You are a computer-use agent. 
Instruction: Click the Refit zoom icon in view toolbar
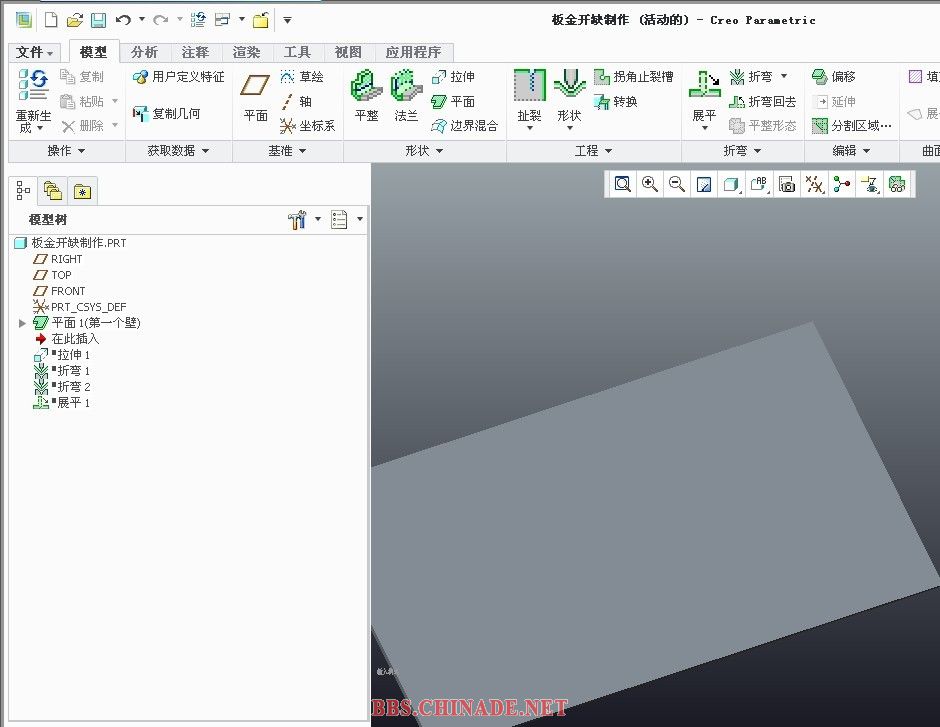[x=623, y=184]
